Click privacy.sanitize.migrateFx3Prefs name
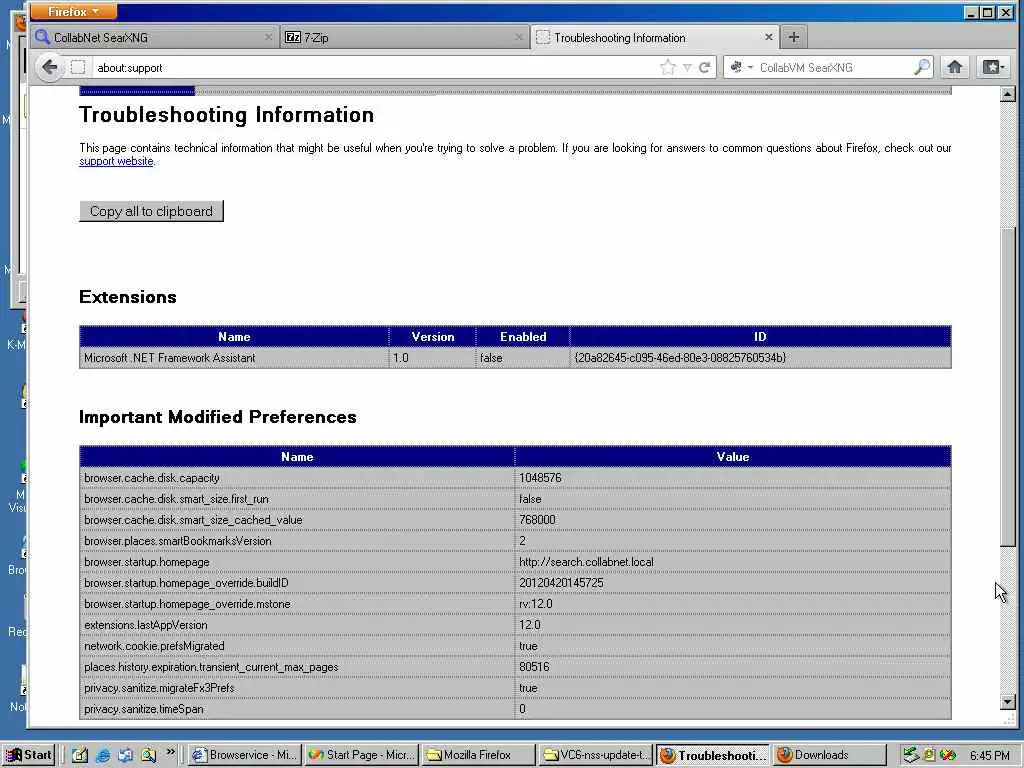The image size is (1024, 768). click(159, 688)
